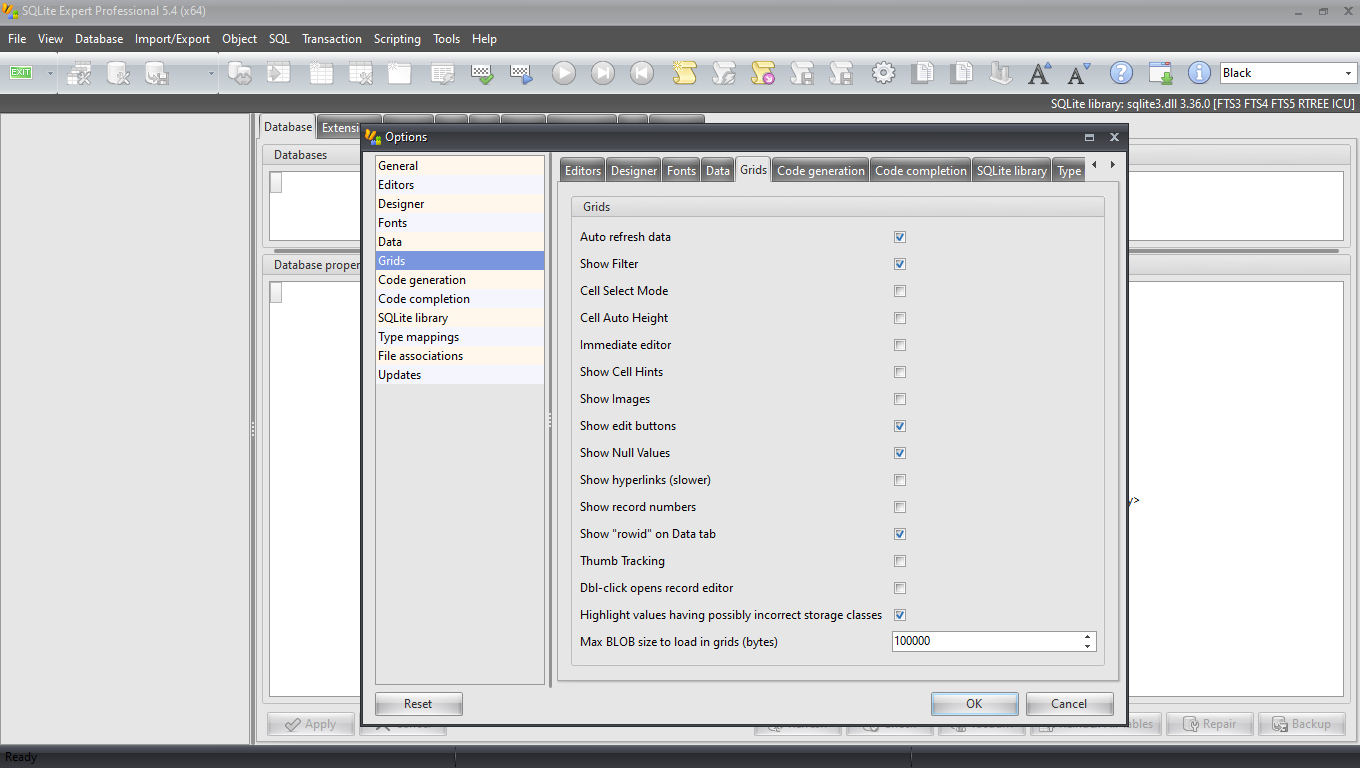Toggle Show "rowid" on Data tab checkbox
The image size is (1360, 768).
tap(900, 534)
